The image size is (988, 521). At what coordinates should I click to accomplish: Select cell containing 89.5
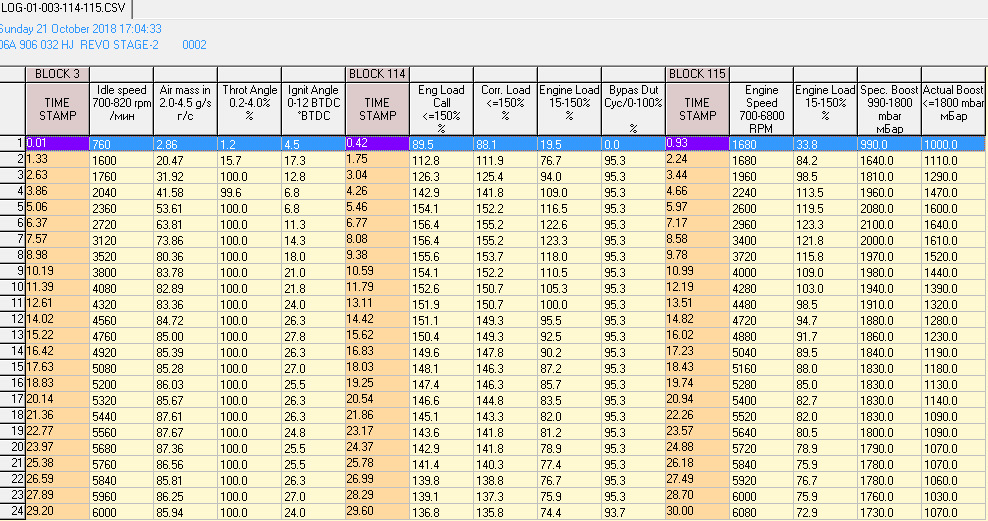pos(441,144)
